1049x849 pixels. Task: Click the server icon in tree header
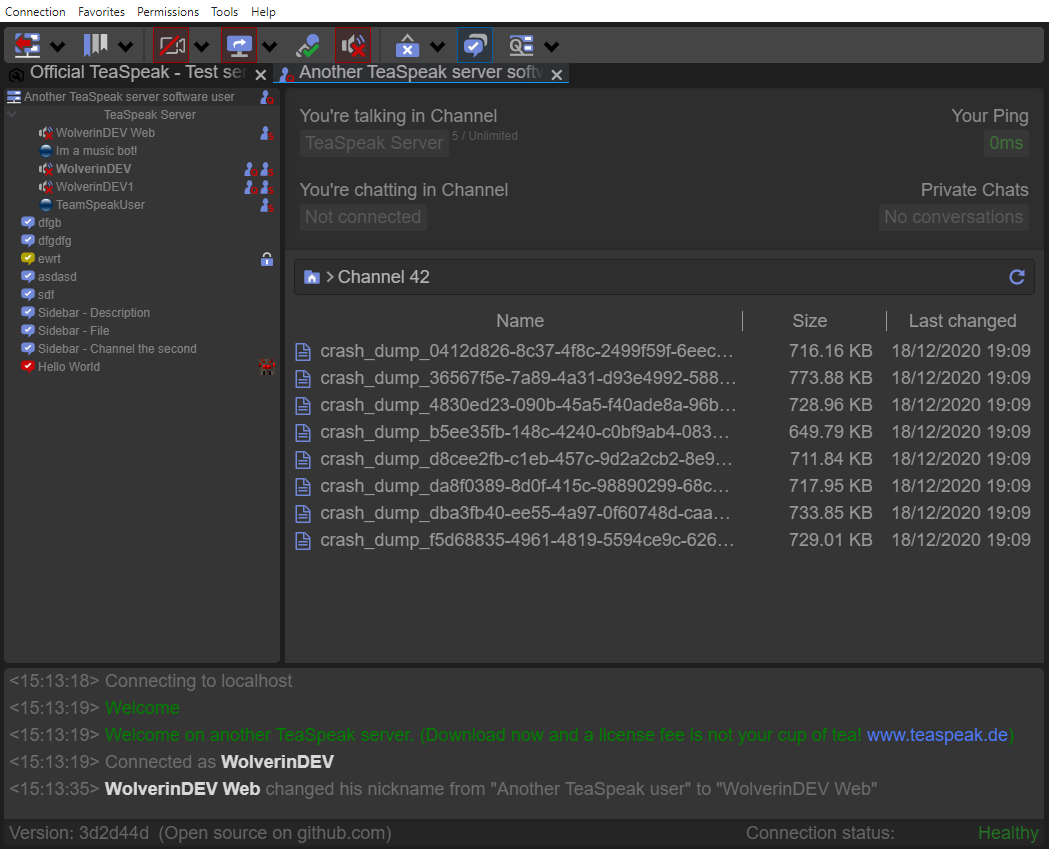point(14,97)
